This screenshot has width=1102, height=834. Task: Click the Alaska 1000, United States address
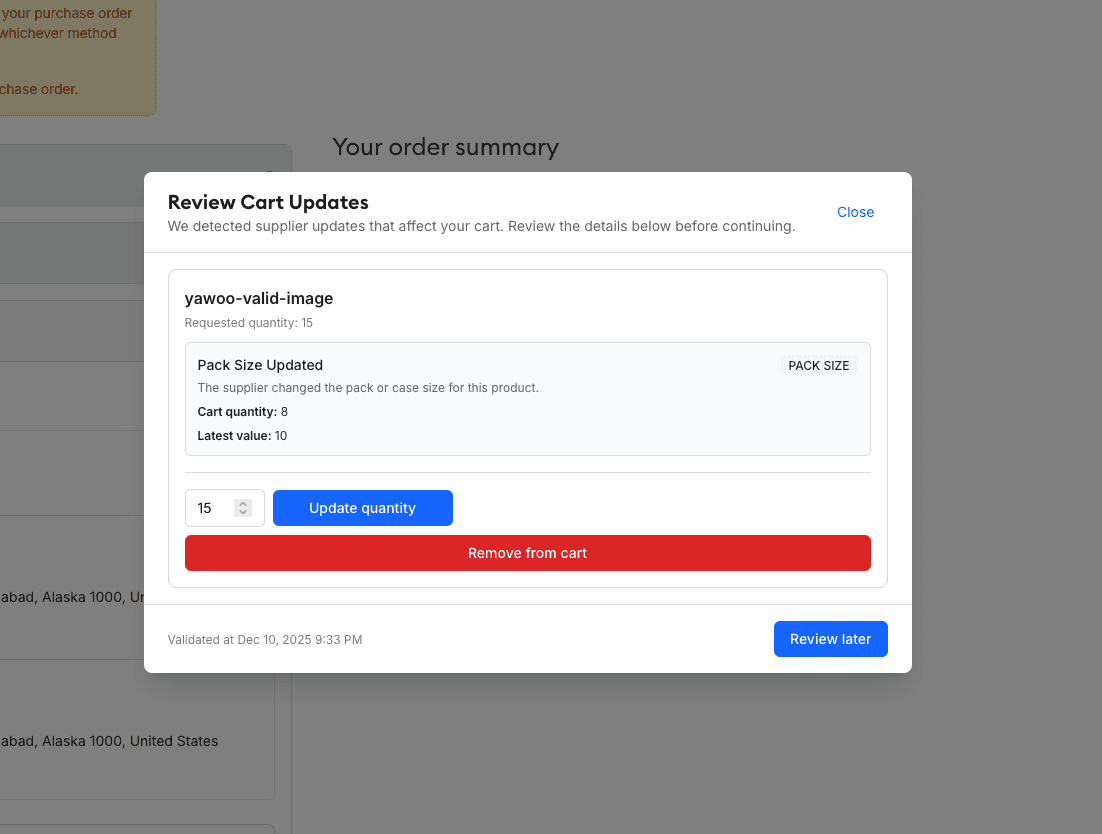108,741
